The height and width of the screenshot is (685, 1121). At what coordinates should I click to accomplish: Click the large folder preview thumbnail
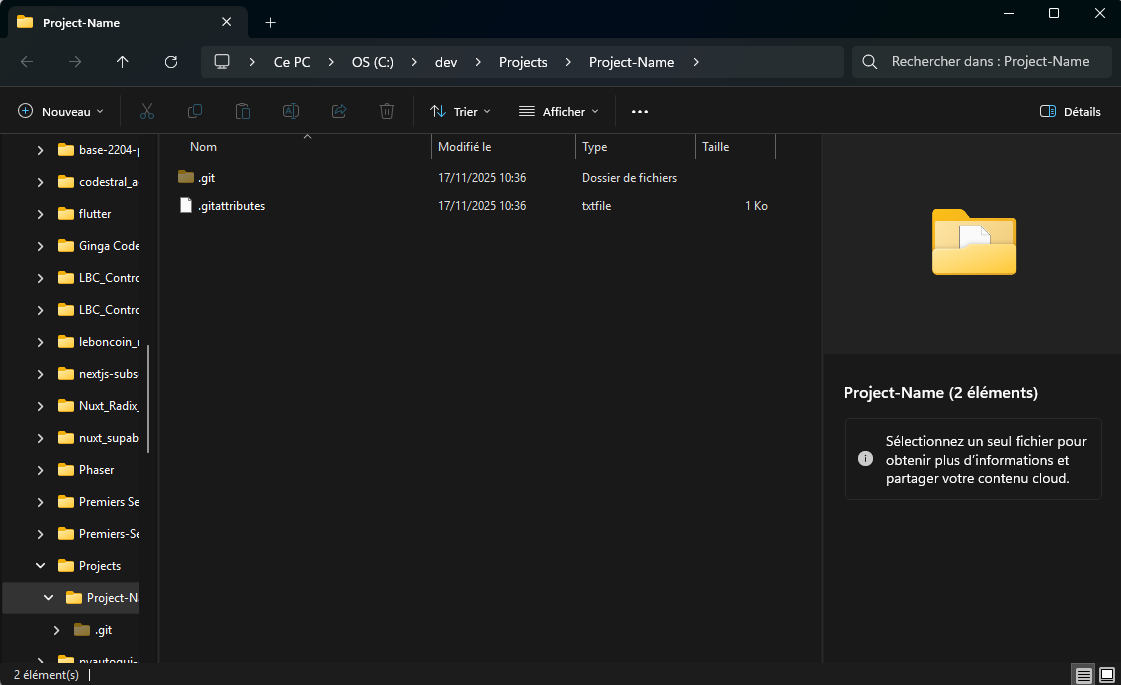pyautogui.click(x=974, y=242)
